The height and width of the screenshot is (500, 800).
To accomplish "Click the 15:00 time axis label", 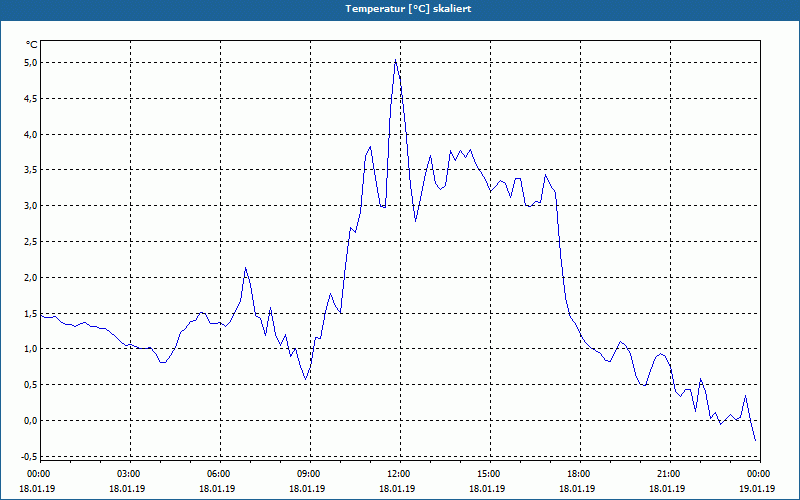I will pos(490,474).
